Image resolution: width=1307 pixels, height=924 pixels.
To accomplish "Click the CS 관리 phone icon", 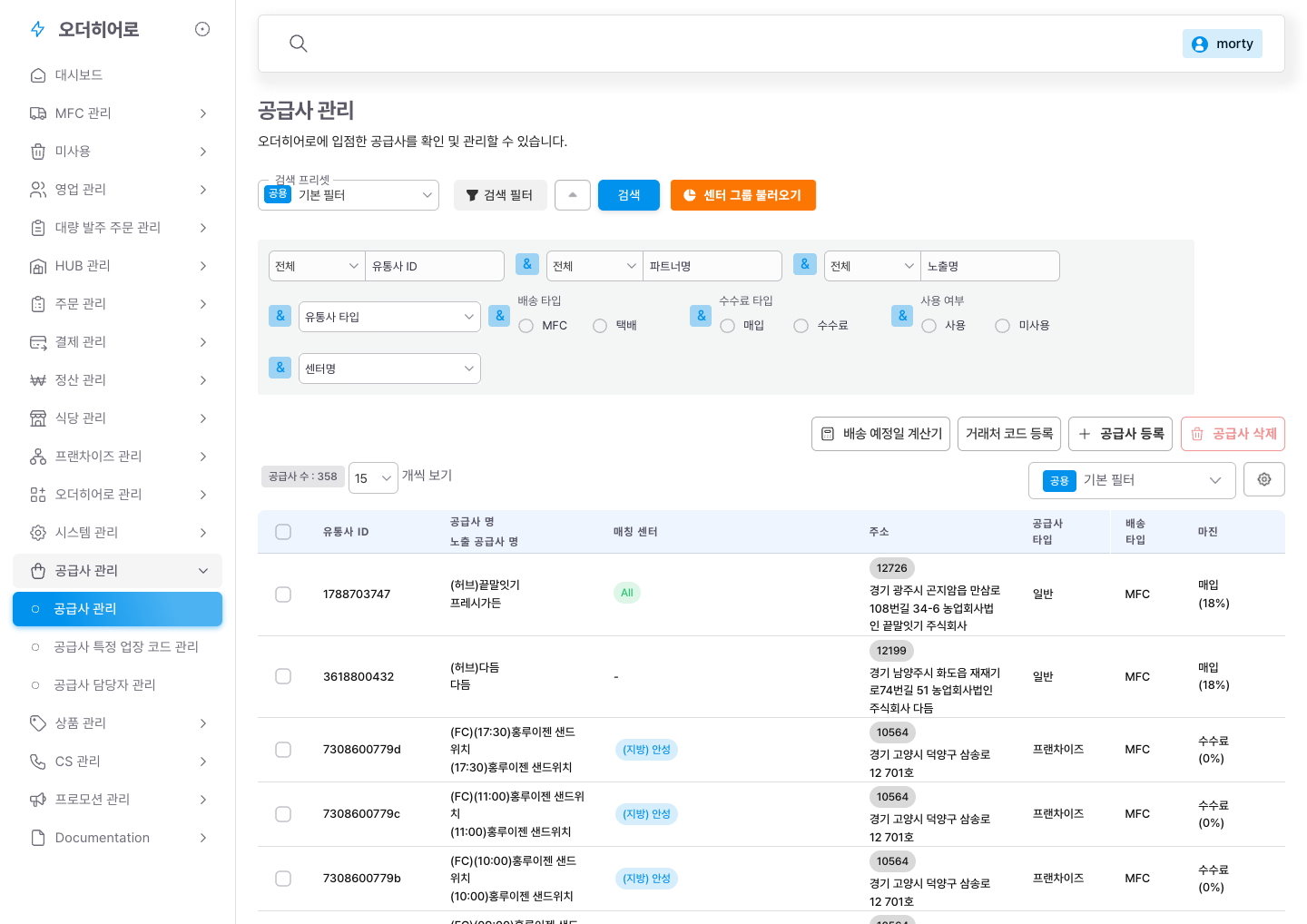I will (x=38, y=762).
